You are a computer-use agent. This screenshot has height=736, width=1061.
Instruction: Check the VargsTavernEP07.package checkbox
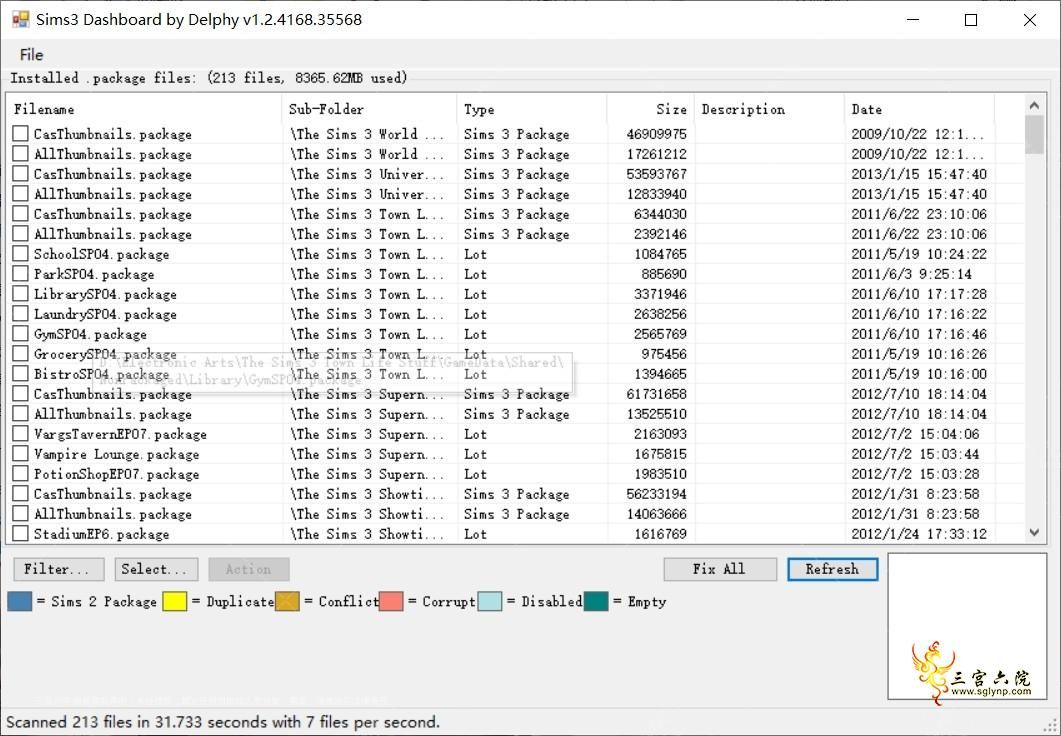(20, 434)
